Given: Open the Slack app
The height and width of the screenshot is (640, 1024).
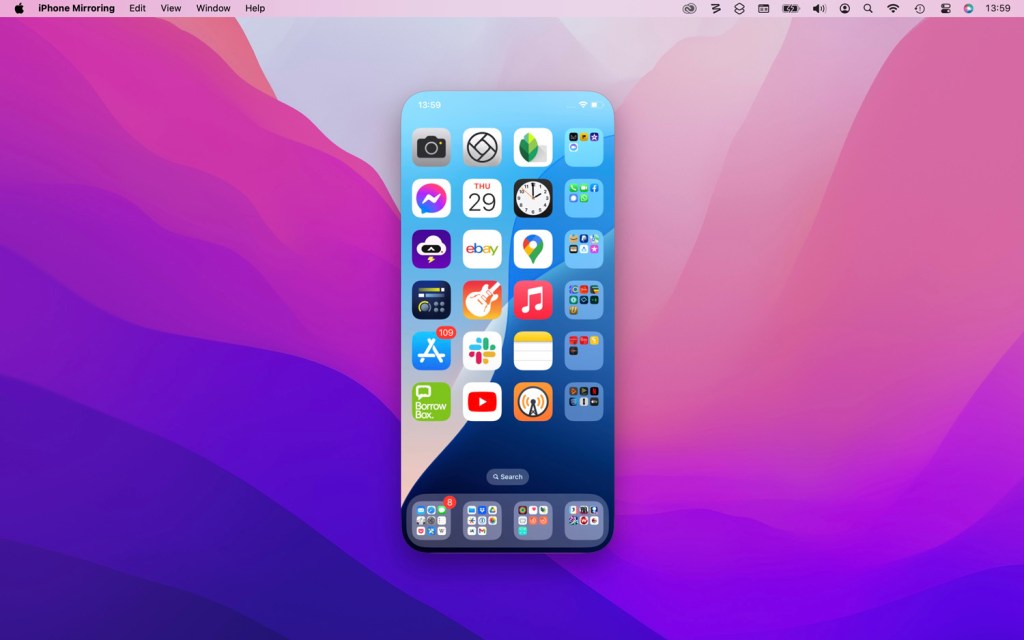Looking at the screenshot, I should point(482,351).
